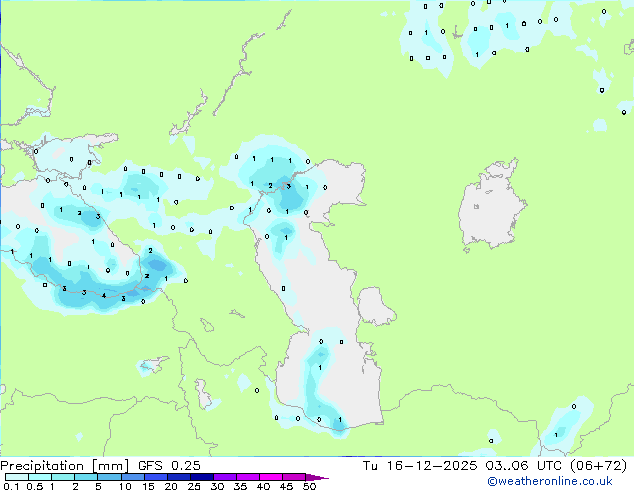Click the 20–25 mm legend swatch
Image resolution: width=634 pixels, height=490 pixels.
179,477
